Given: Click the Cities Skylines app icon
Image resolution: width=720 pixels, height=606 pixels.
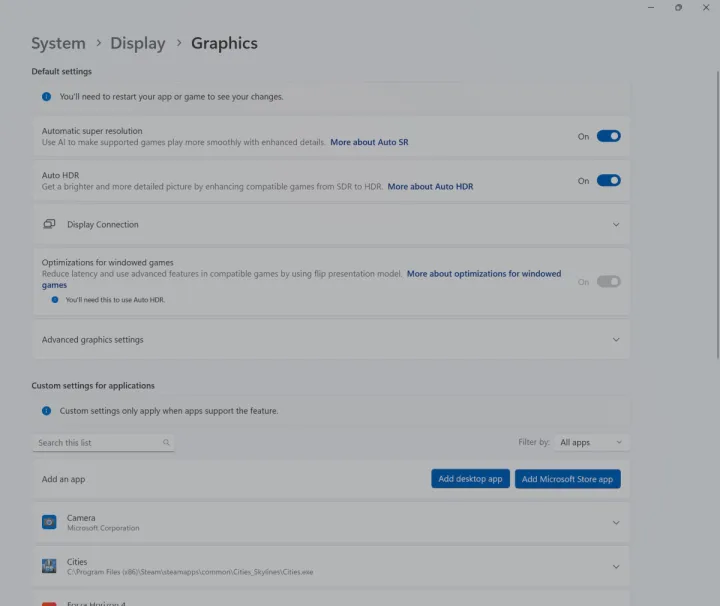Looking at the screenshot, I should pos(49,566).
